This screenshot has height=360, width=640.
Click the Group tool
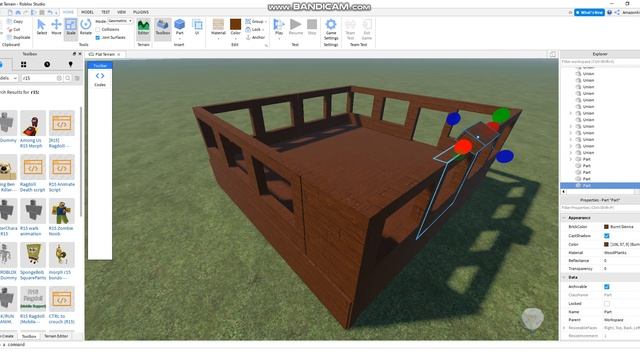point(255,21)
